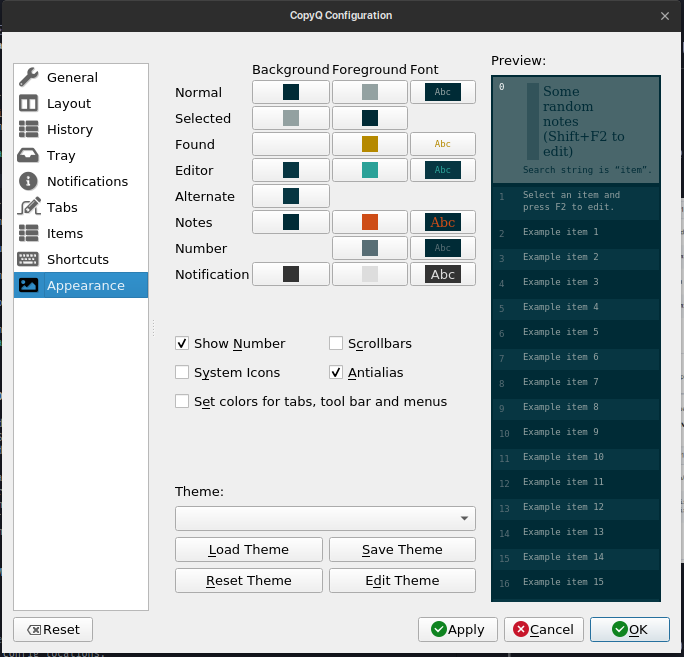Pick the Normal font
Screen dimensions: 684x657
point(443,92)
